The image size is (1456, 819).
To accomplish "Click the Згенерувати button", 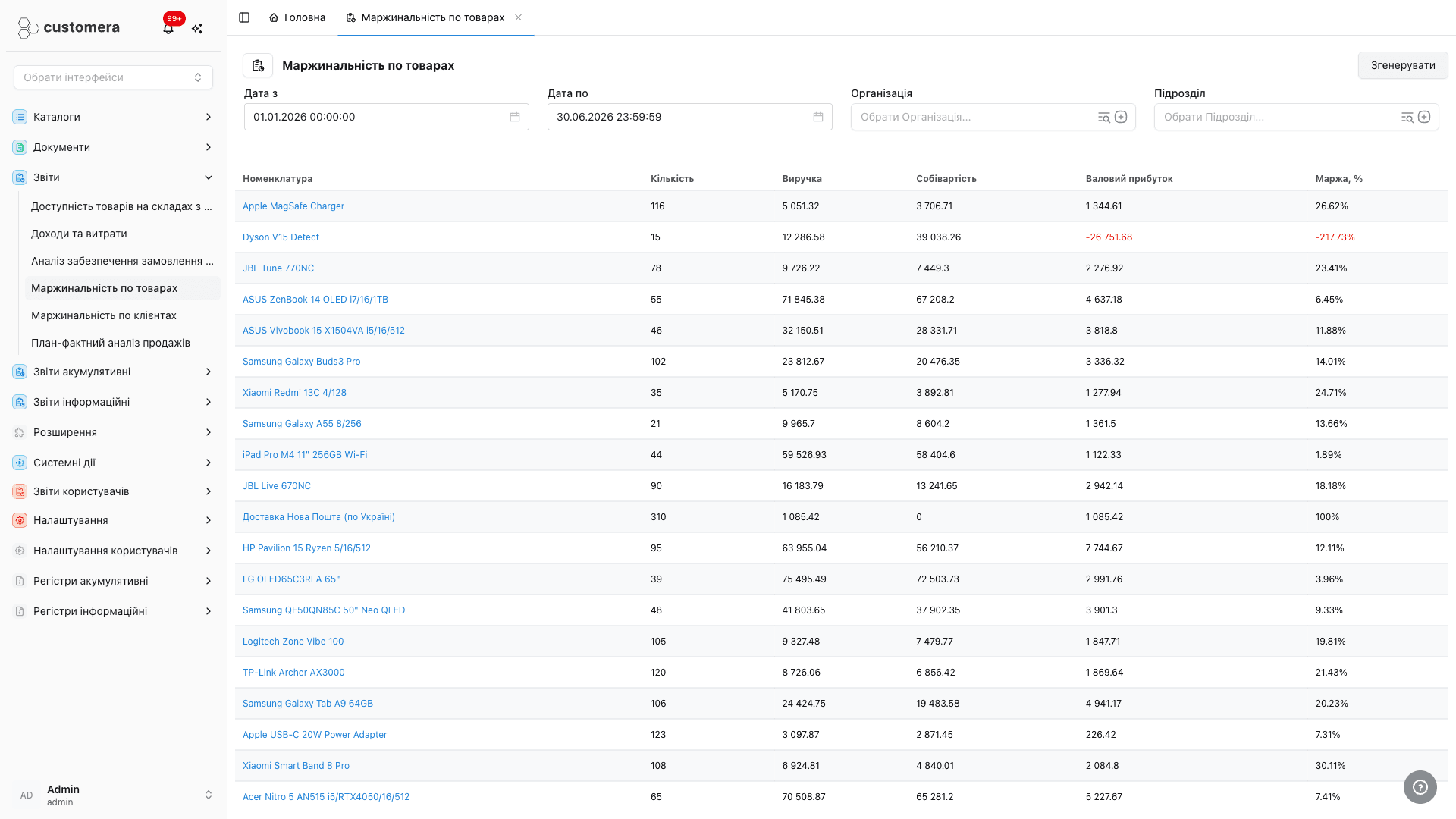I will click(x=1403, y=65).
